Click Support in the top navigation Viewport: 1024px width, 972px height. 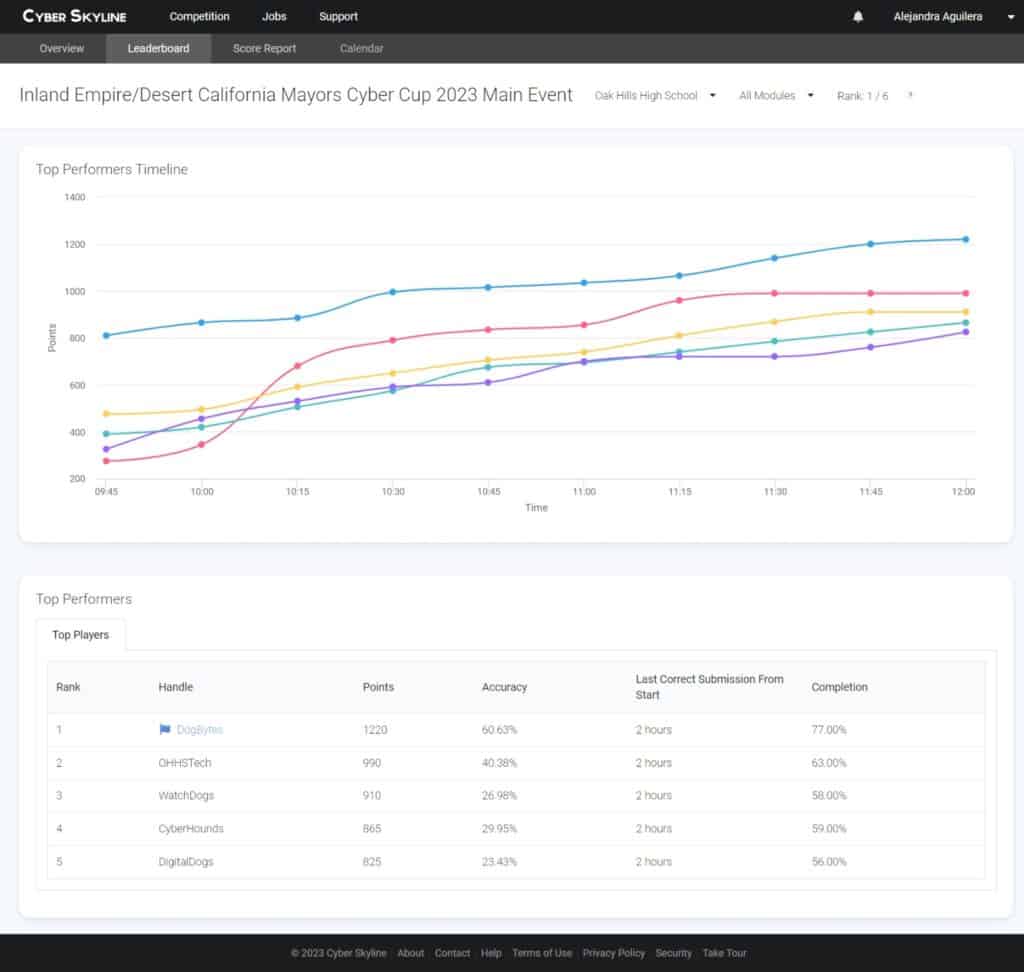(x=338, y=17)
